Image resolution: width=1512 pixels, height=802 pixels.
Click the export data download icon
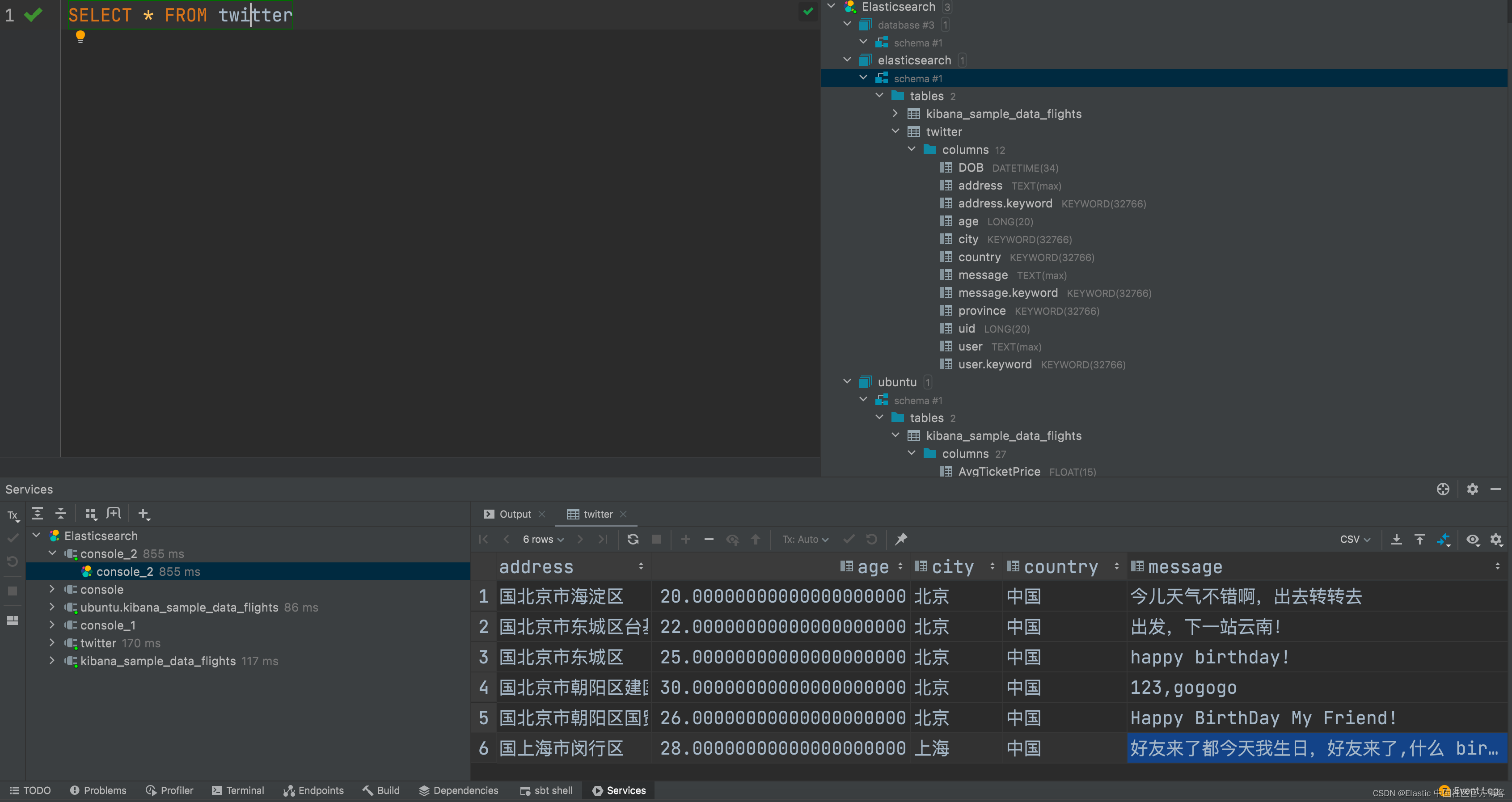(x=1396, y=539)
